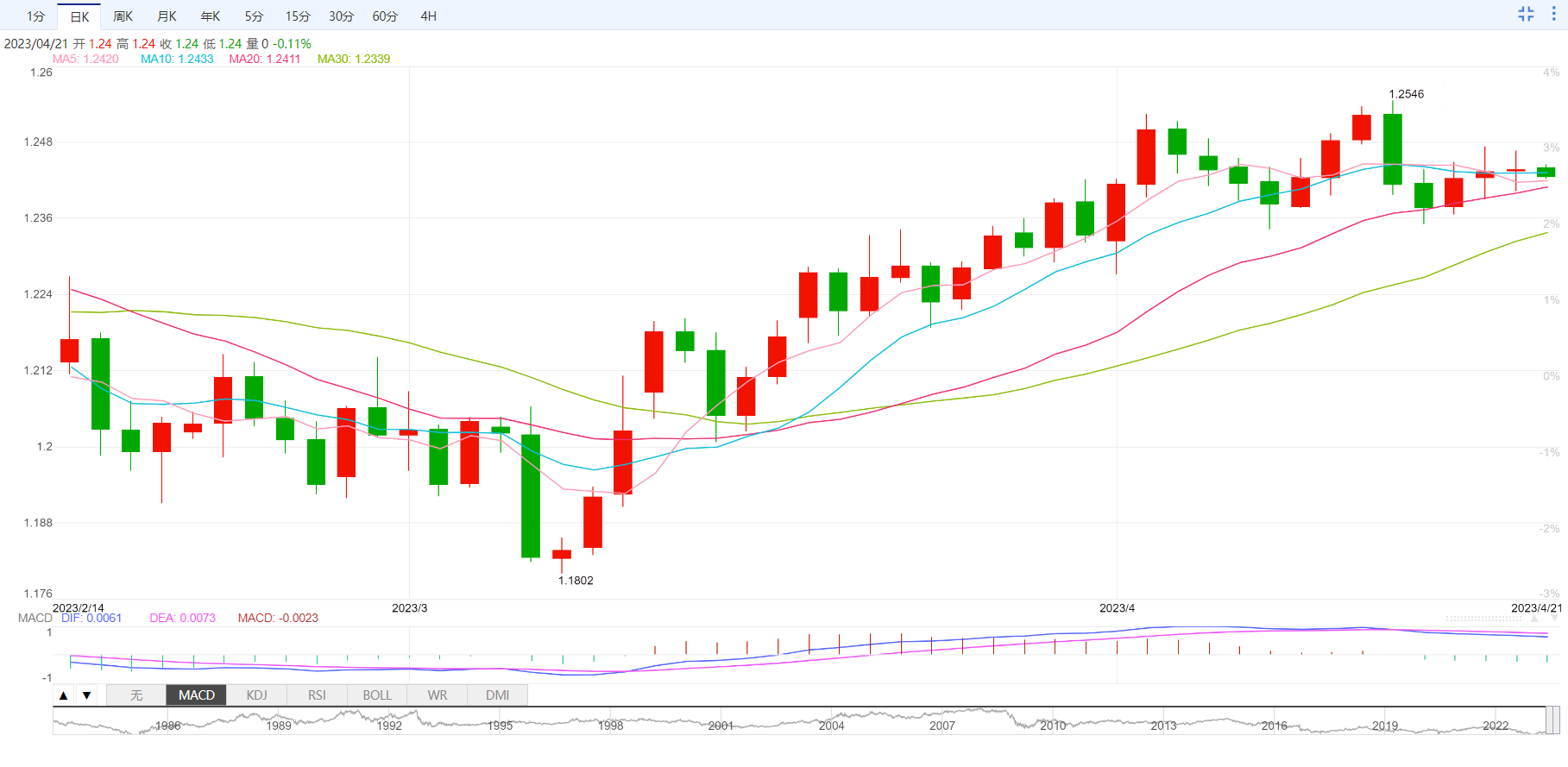Show the BOLL indicator

tap(377, 695)
